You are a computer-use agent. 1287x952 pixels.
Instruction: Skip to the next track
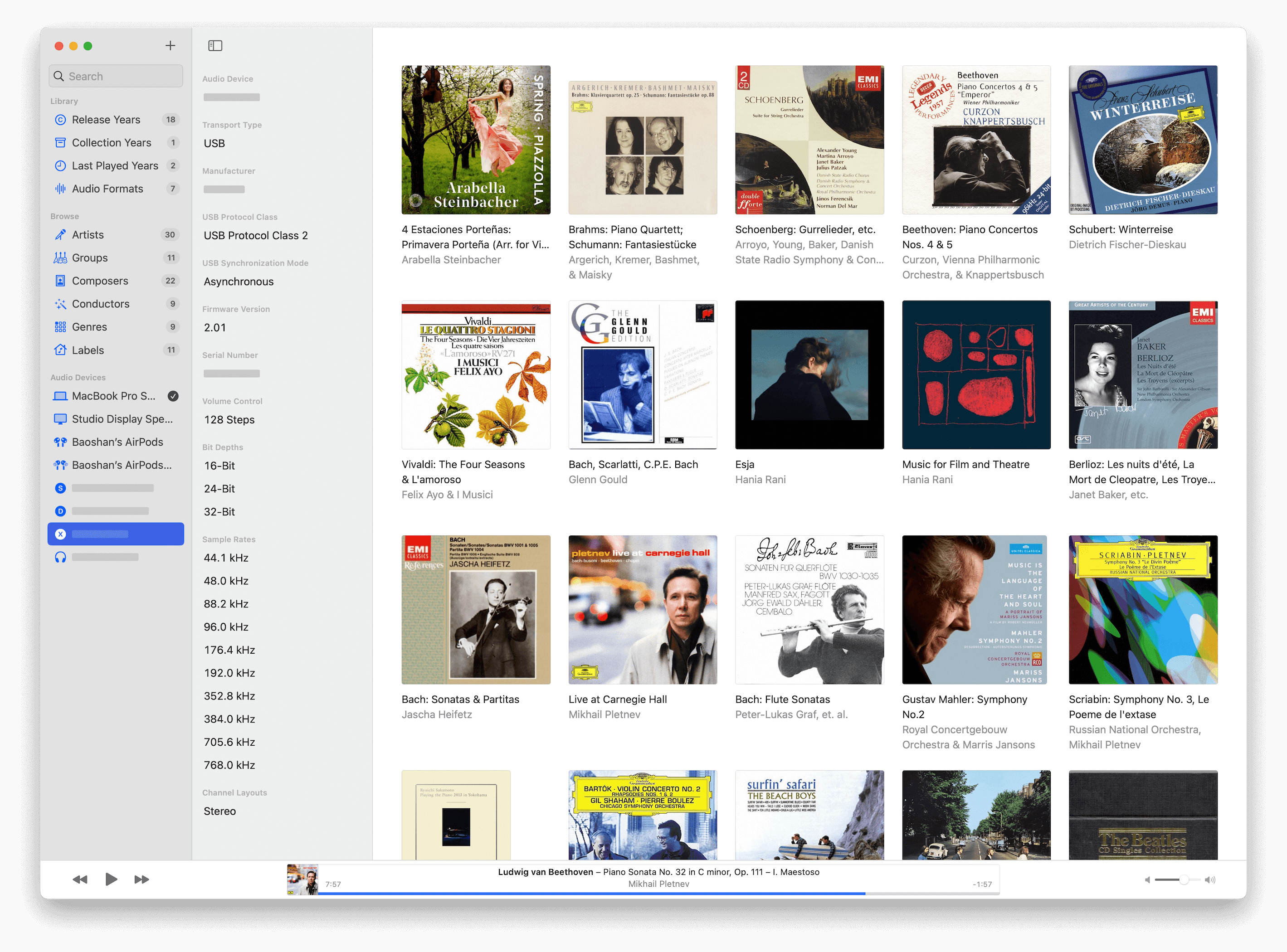(x=142, y=879)
